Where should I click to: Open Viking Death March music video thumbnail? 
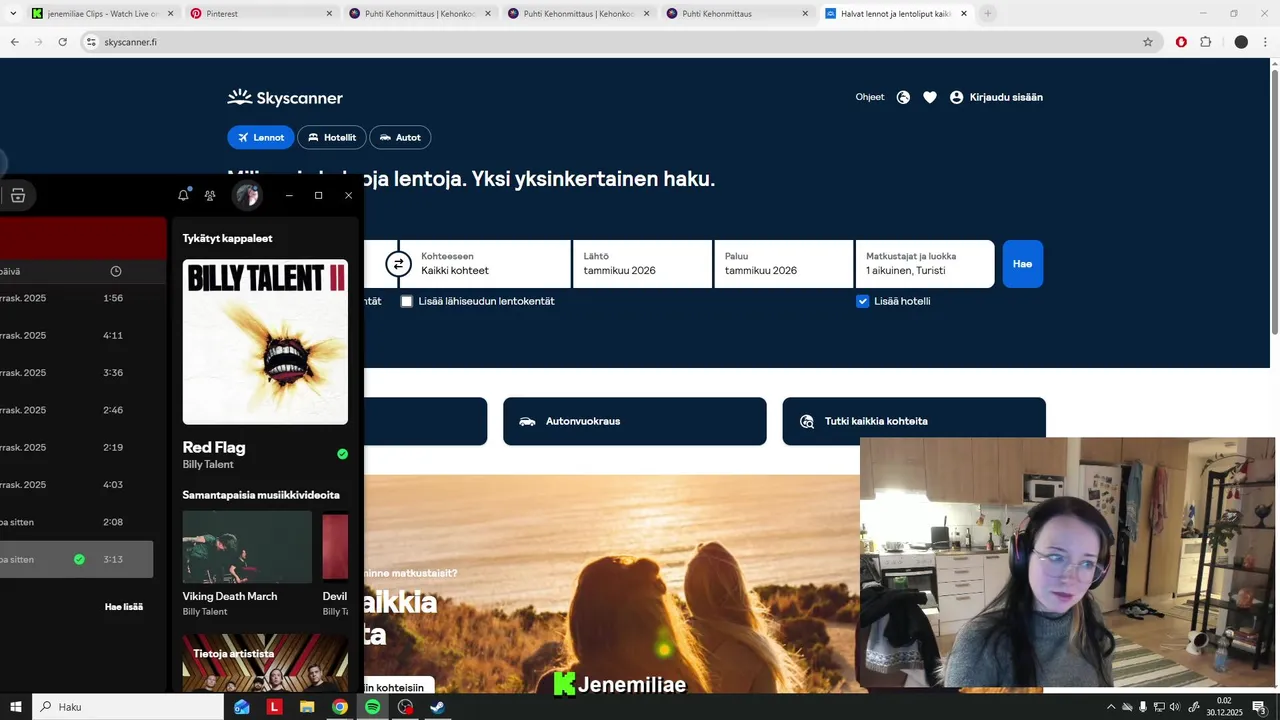tap(247, 547)
